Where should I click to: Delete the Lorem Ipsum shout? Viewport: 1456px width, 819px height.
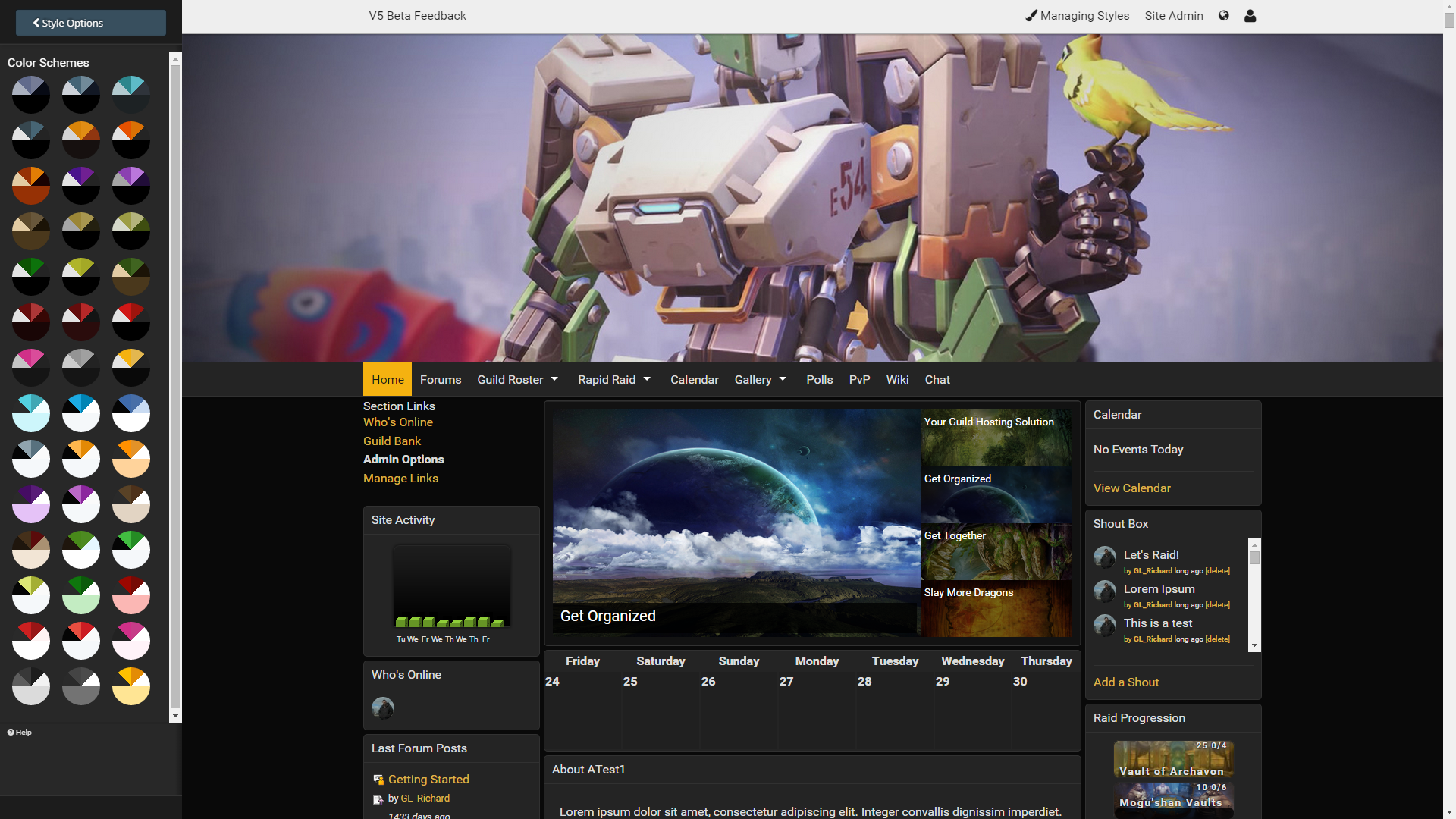(x=1217, y=605)
